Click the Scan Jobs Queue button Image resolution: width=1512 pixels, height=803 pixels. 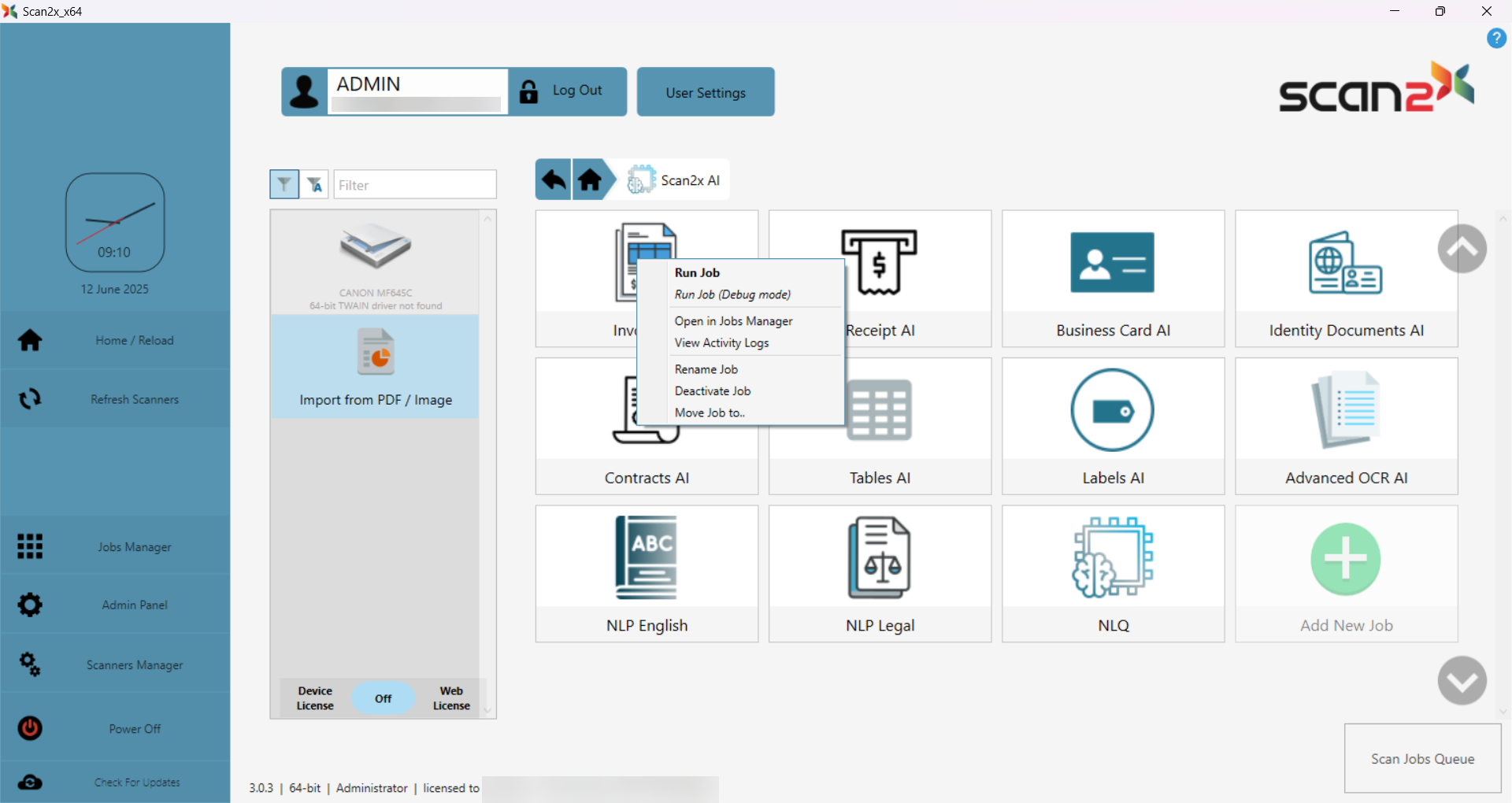1421,758
